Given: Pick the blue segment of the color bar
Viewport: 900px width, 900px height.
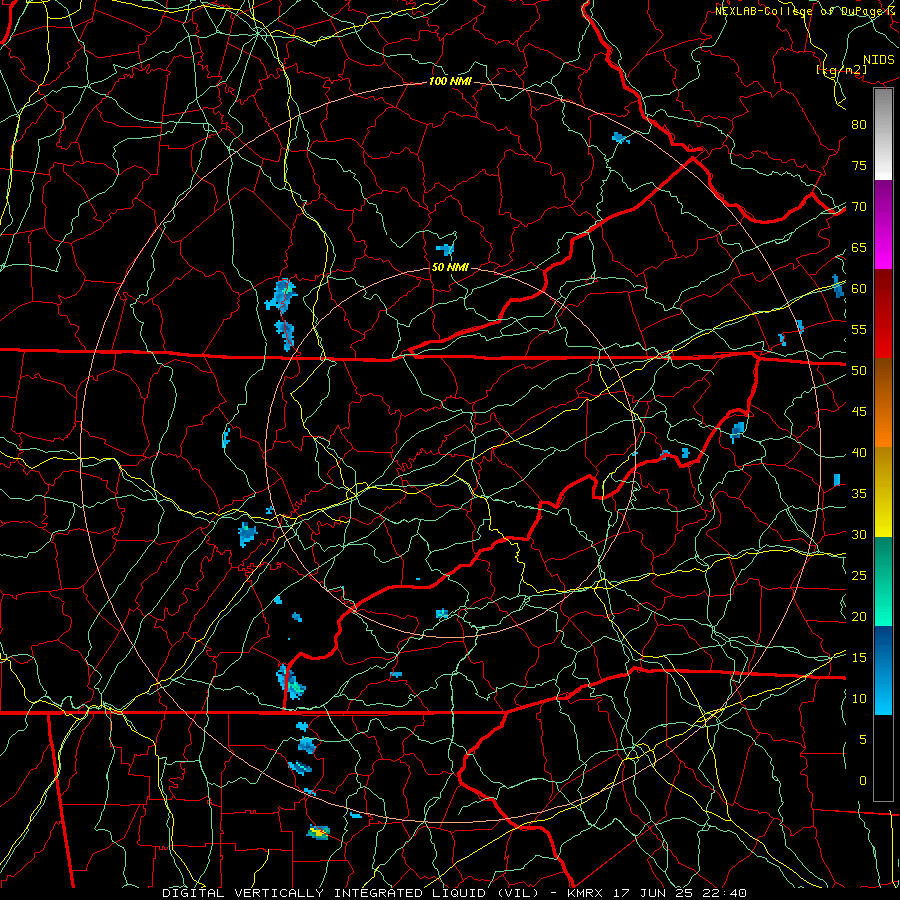Looking at the screenshot, I should pyautogui.click(x=883, y=670).
